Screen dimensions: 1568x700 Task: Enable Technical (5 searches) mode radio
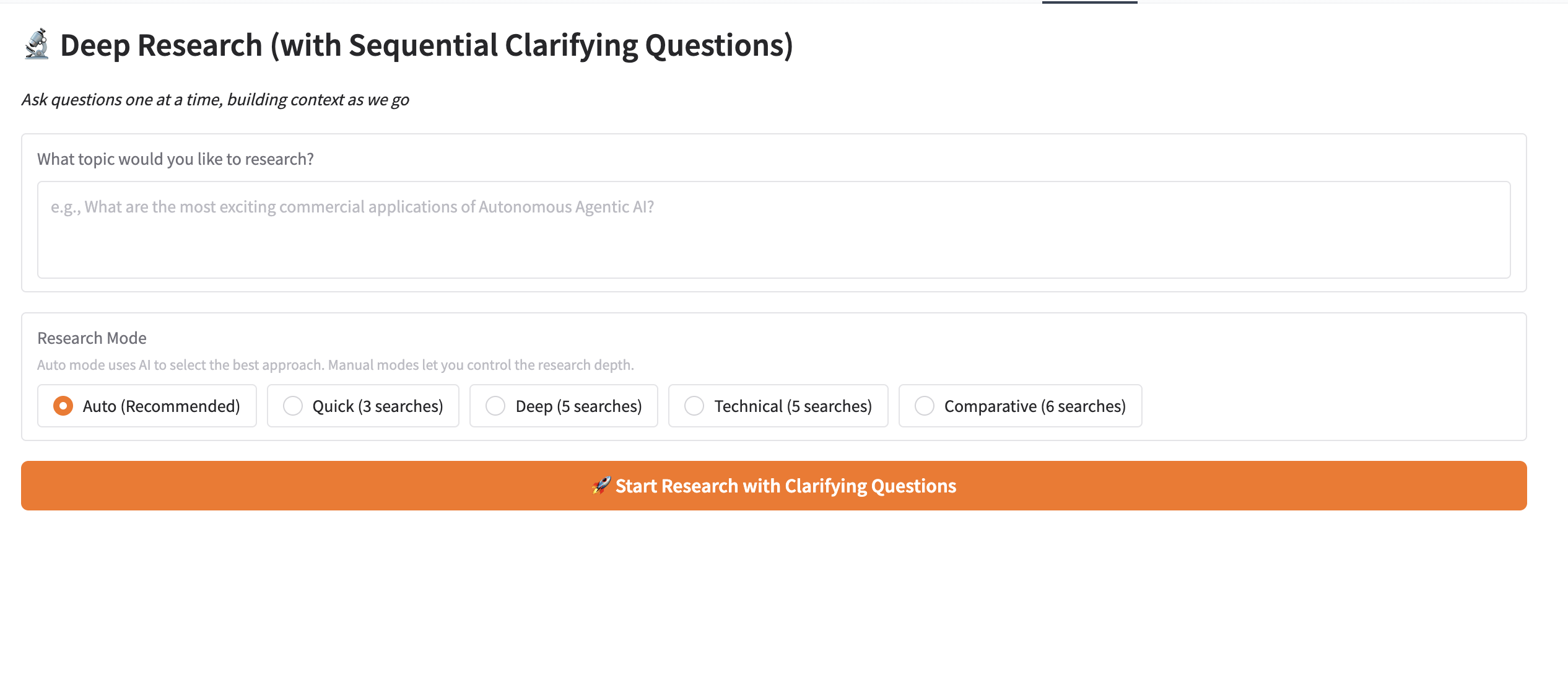tap(694, 406)
